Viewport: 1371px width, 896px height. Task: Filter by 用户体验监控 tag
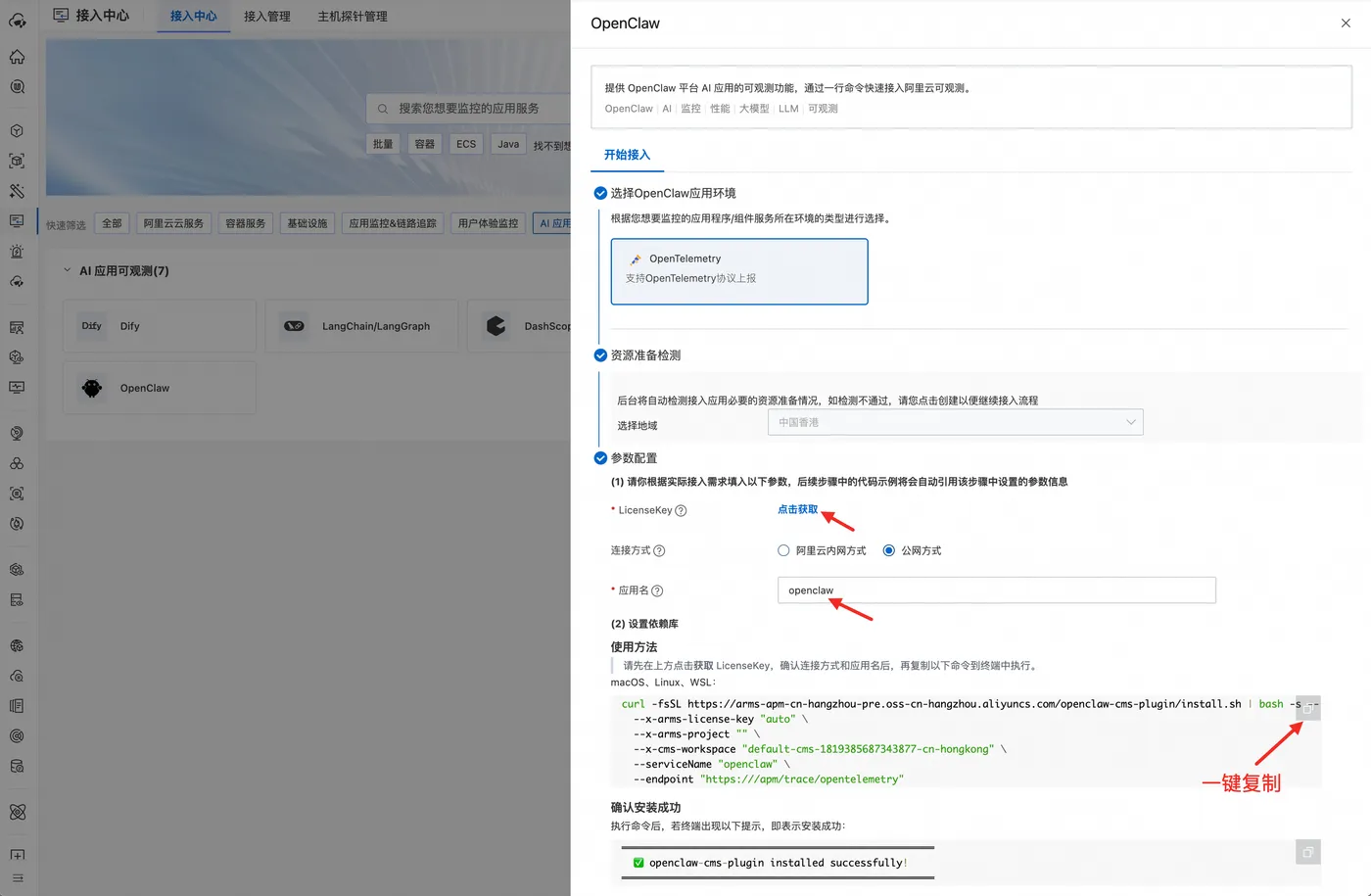[x=488, y=223]
